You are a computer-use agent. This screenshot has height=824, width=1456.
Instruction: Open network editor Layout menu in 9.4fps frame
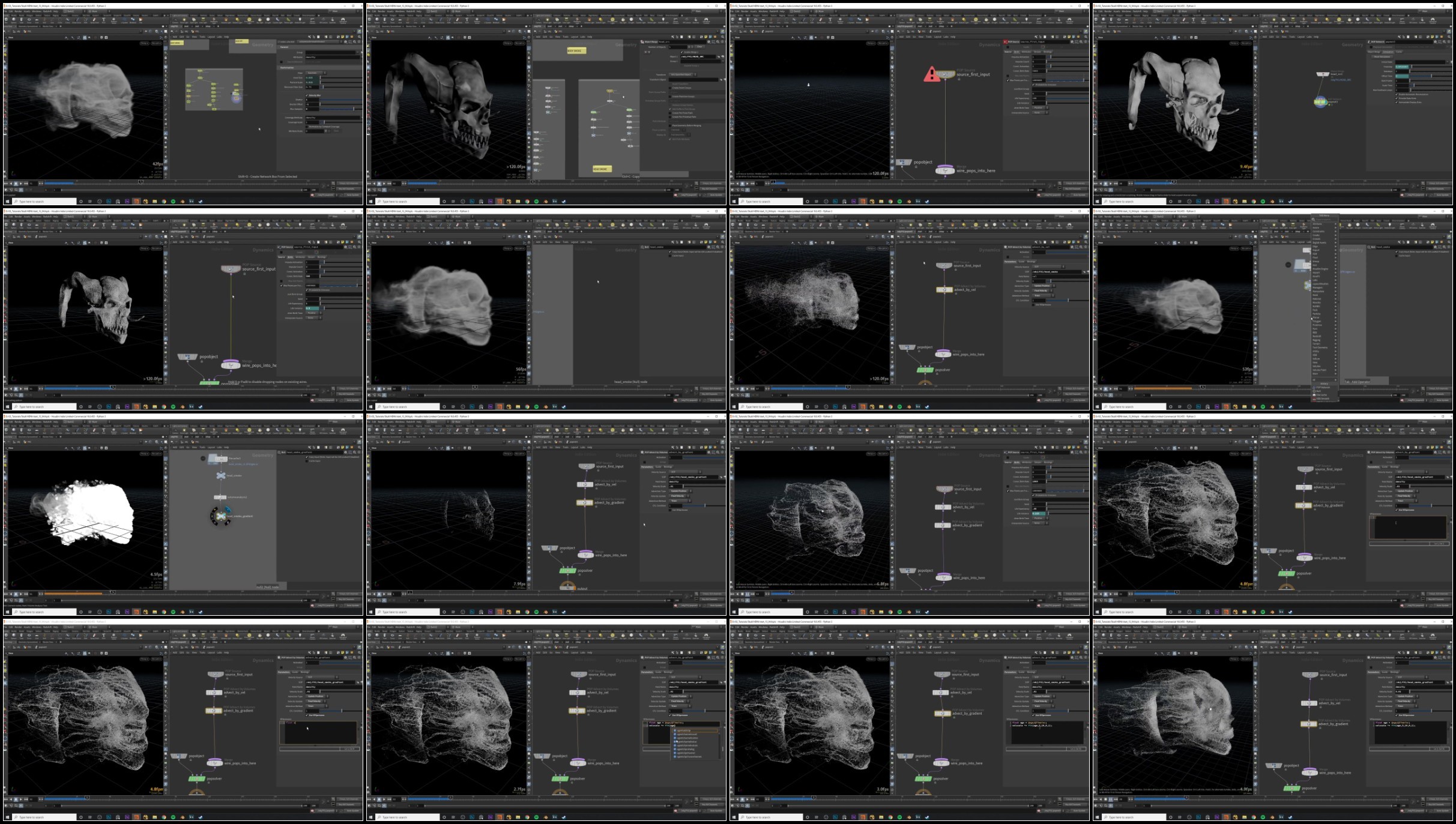(1301, 37)
